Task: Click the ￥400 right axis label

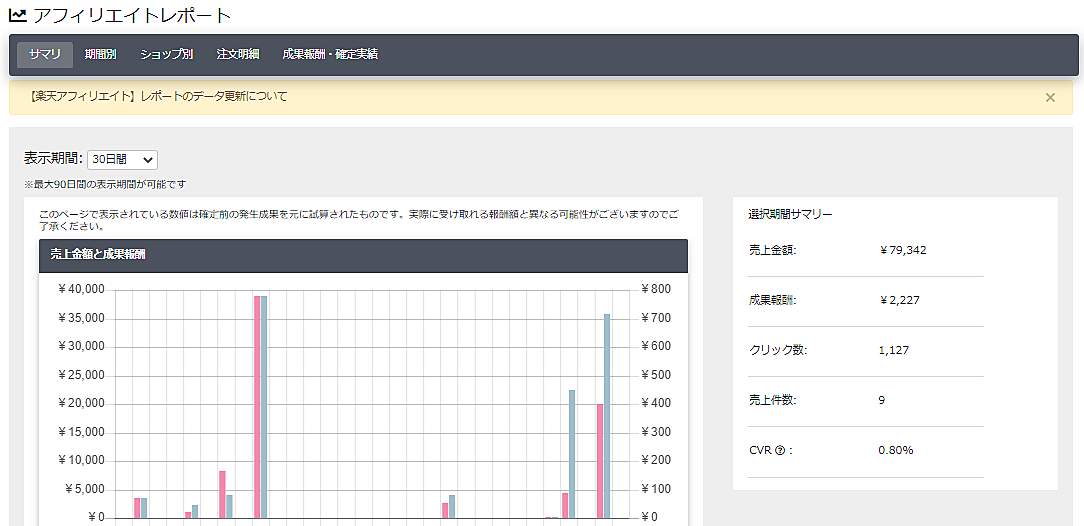Action: click(x=658, y=404)
